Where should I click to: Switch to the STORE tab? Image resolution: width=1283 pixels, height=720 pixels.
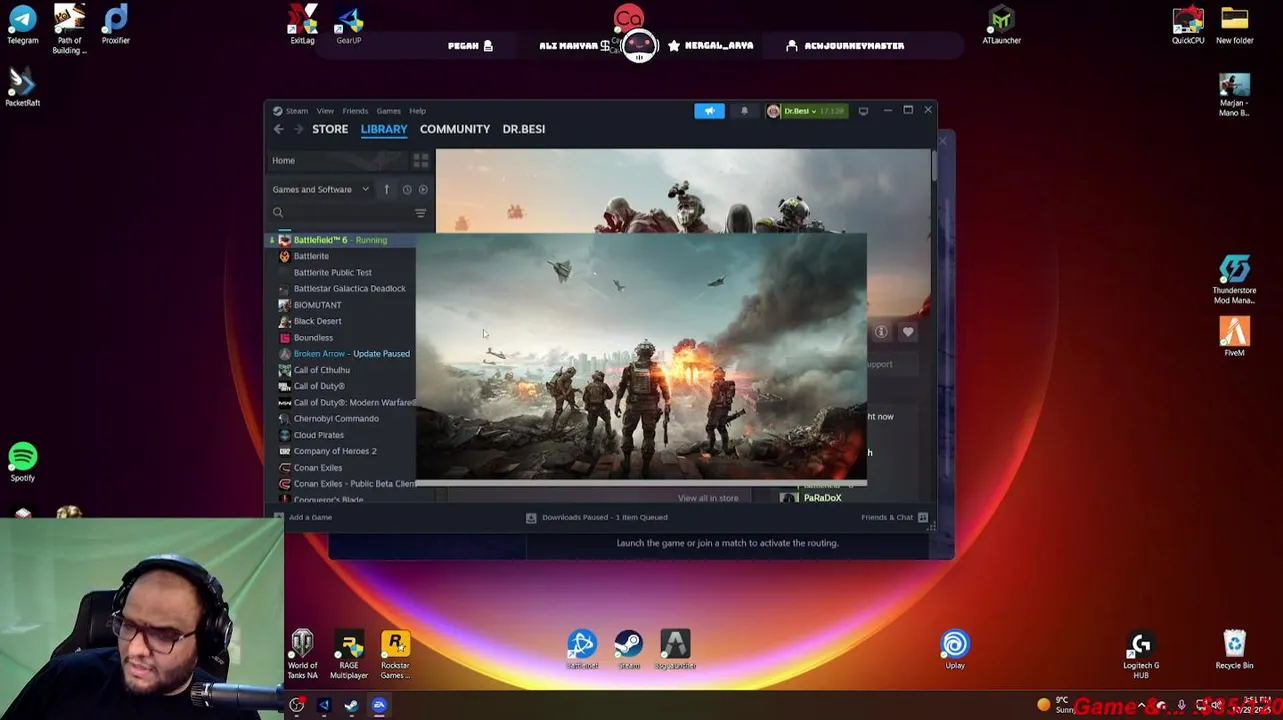[x=330, y=129]
